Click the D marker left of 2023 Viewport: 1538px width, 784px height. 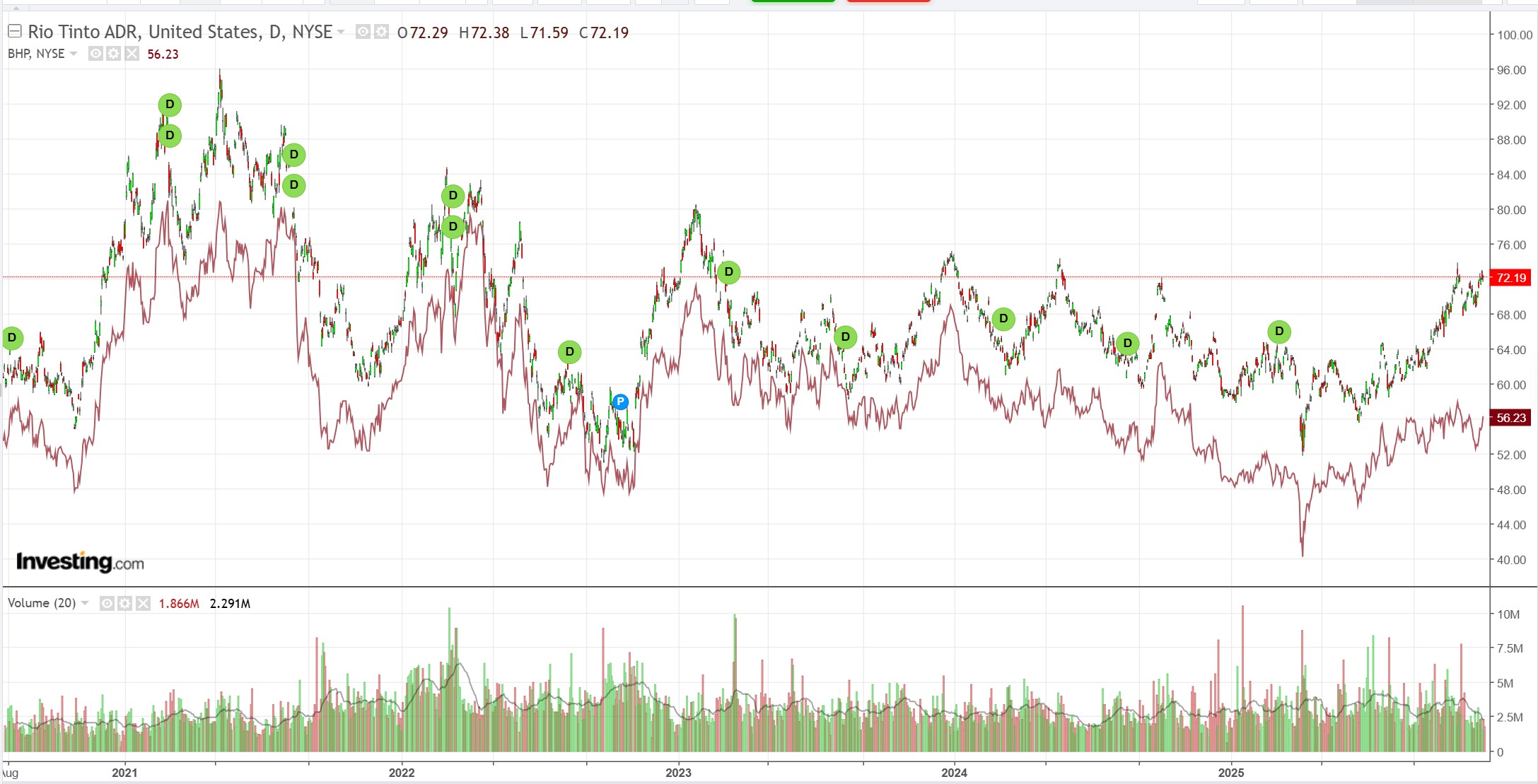click(569, 351)
